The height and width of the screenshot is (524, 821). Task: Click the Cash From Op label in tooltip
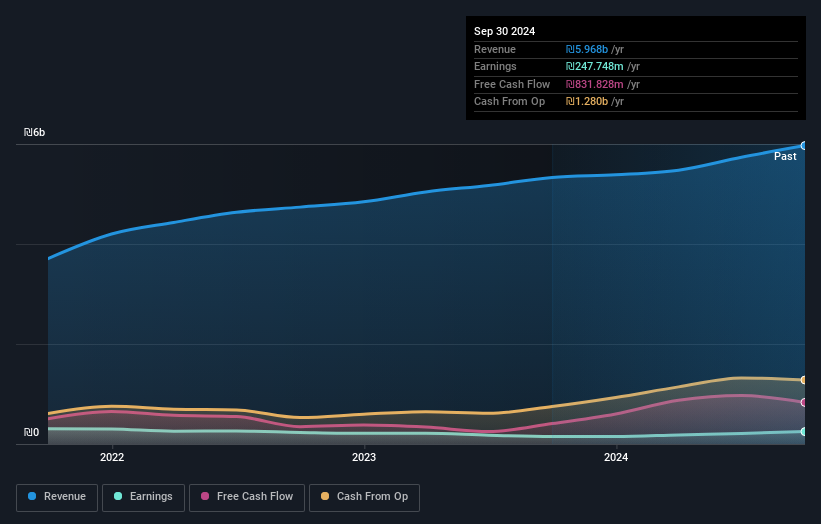tap(509, 102)
